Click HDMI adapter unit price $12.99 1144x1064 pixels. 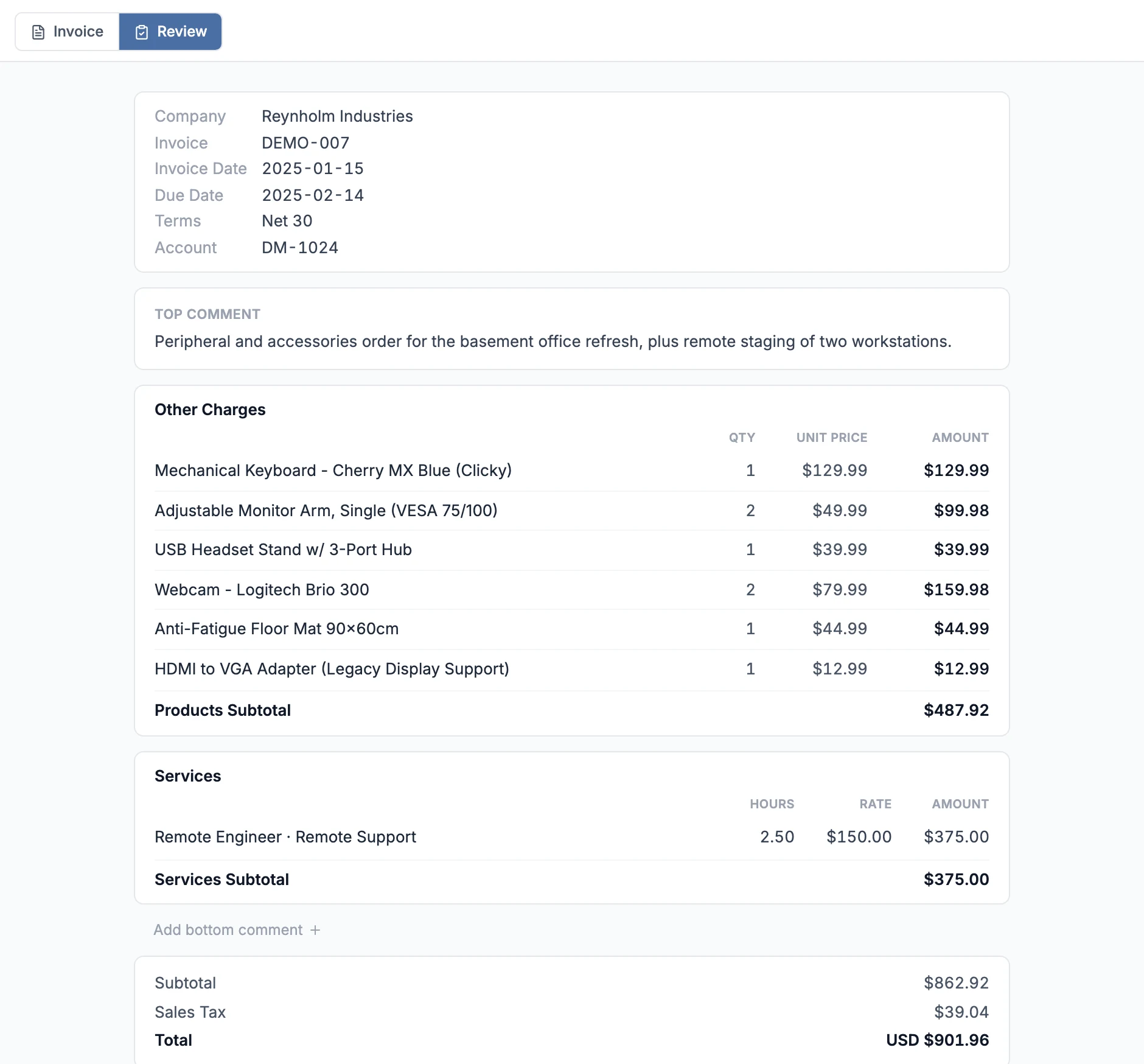pos(840,669)
